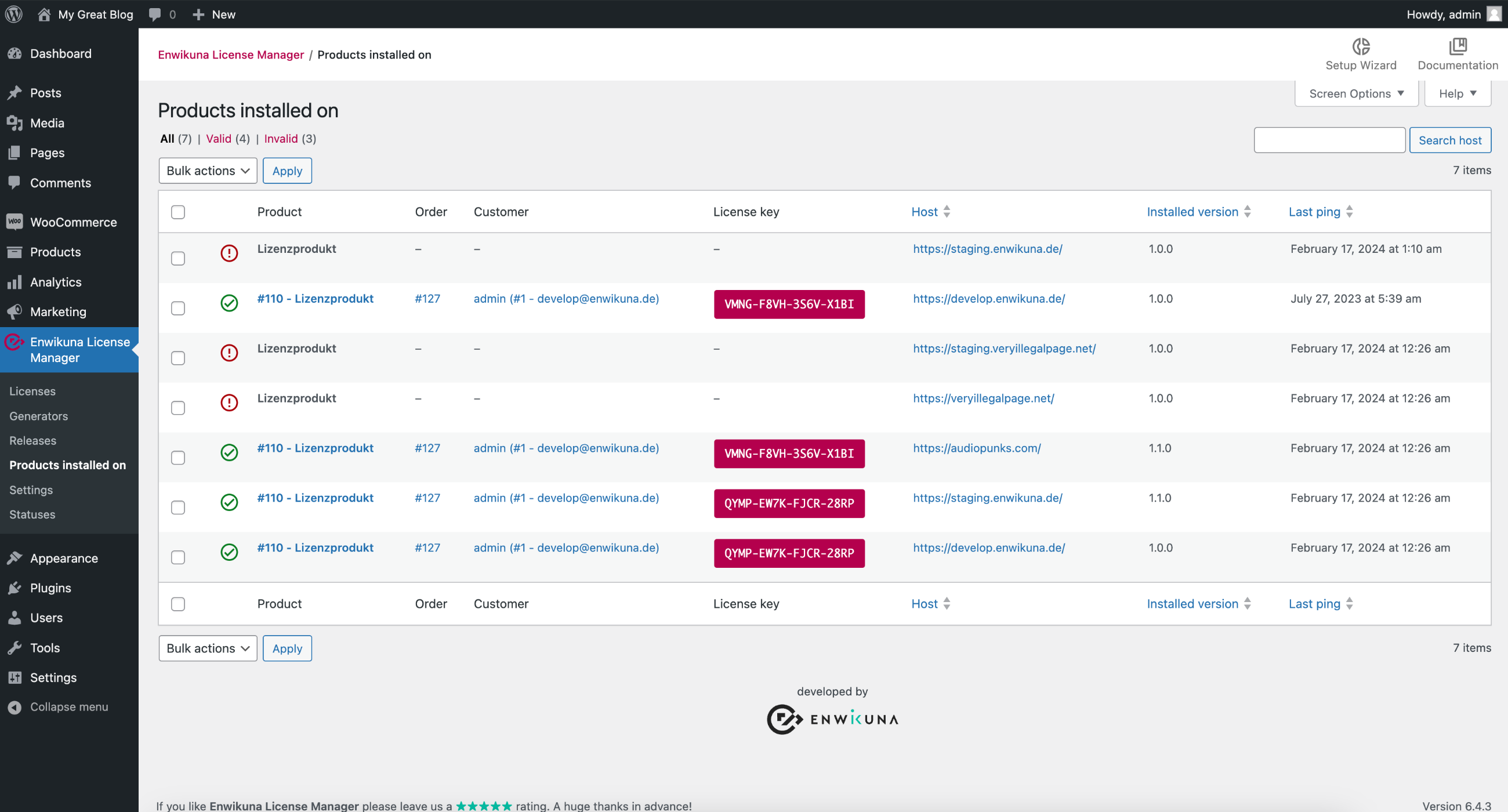
Task: Open the Statuses submenu item
Action: [32, 514]
